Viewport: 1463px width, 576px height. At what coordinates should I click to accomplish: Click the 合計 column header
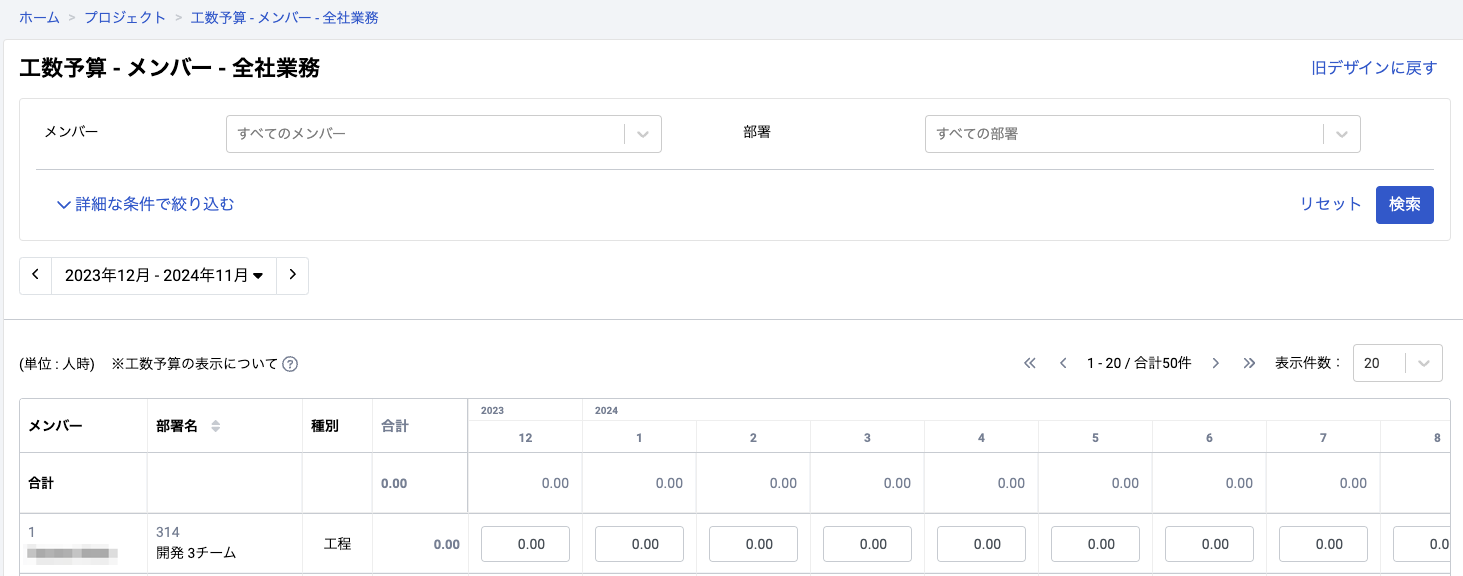[395, 426]
